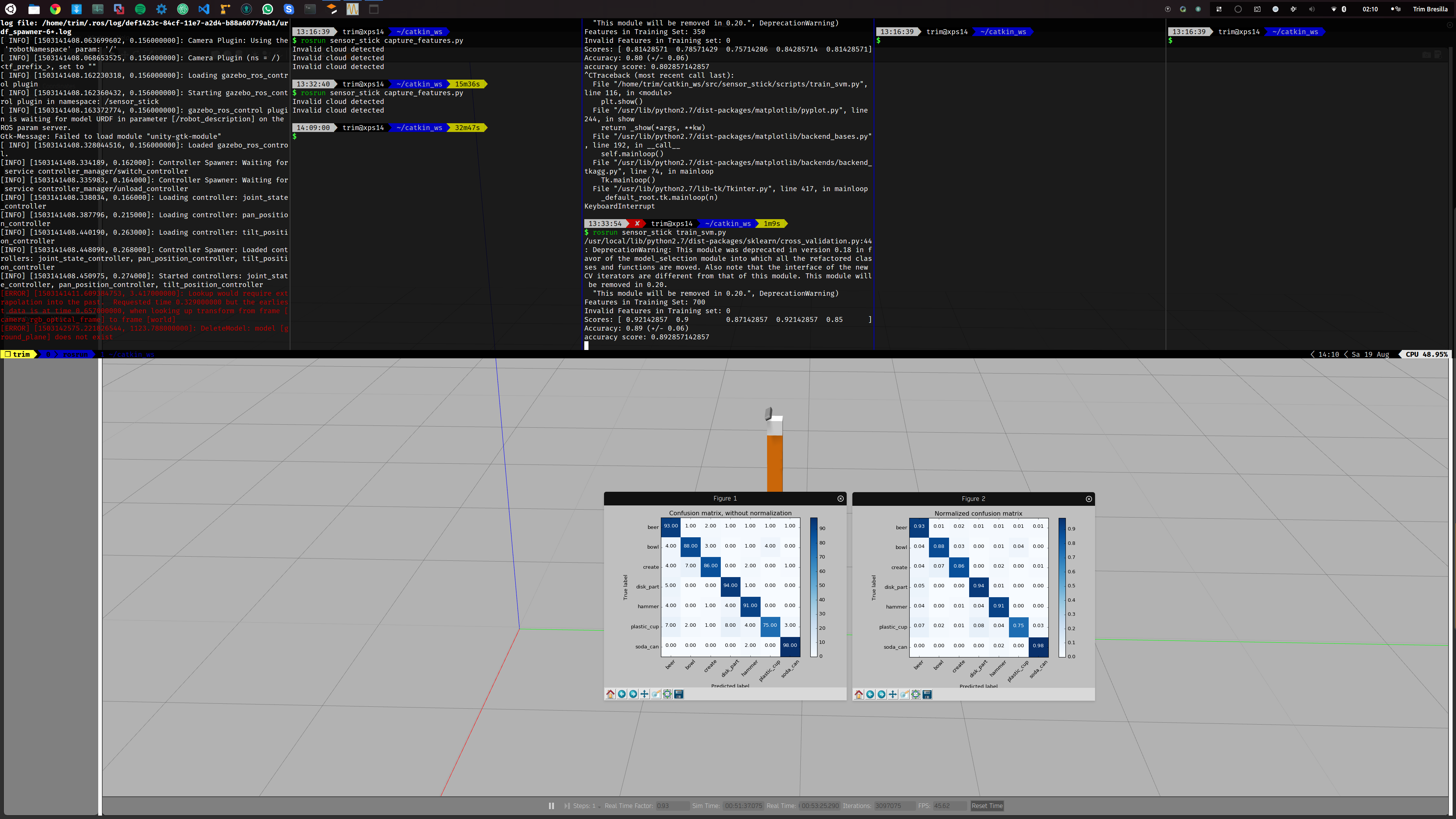This screenshot has height=819, width=1456.
Task: Close the Figure 2 window
Action: (1089, 499)
